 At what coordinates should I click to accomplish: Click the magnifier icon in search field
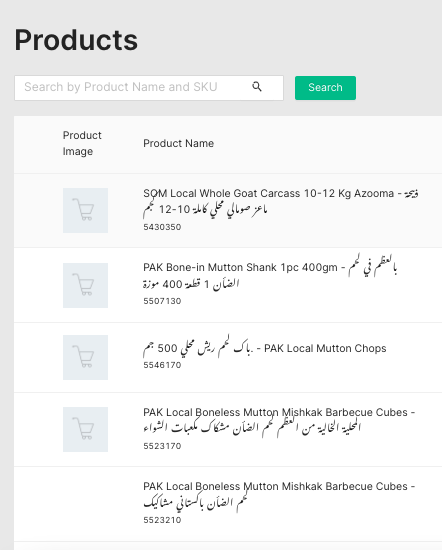pos(257,87)
